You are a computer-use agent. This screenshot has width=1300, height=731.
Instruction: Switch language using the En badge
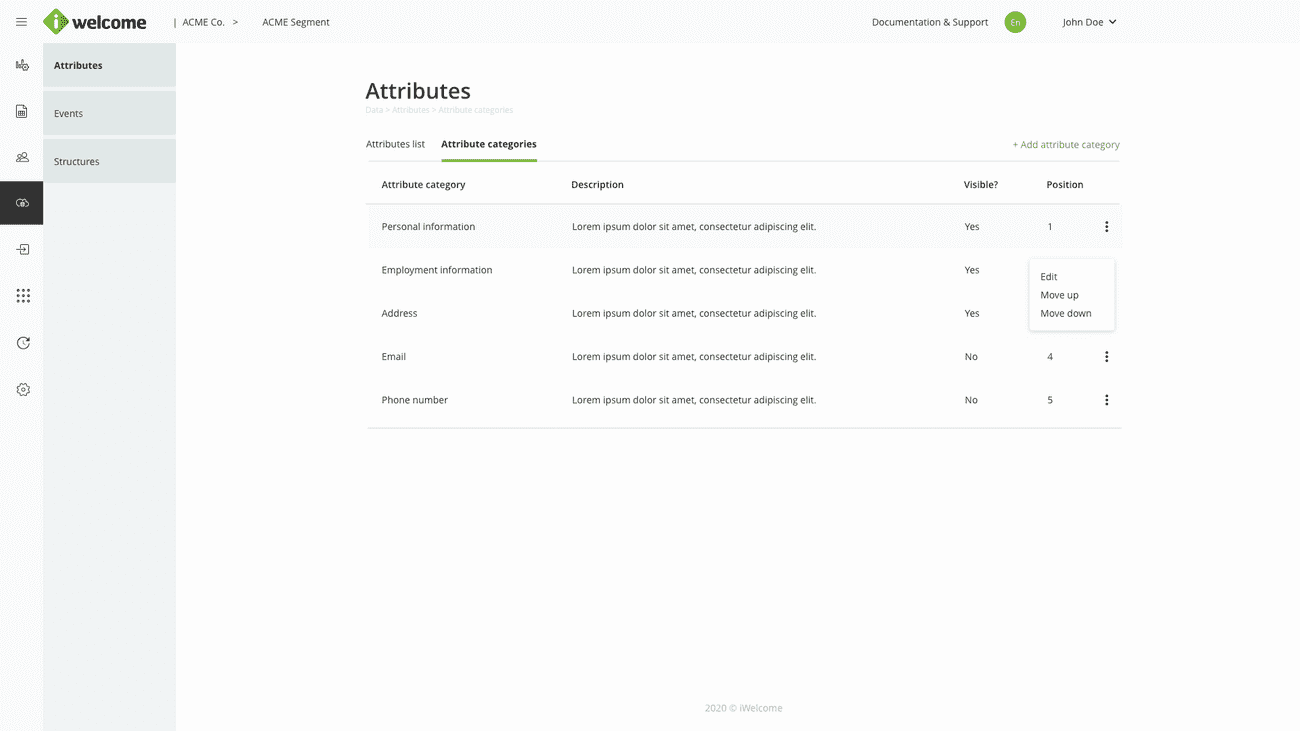point(1015,22)
